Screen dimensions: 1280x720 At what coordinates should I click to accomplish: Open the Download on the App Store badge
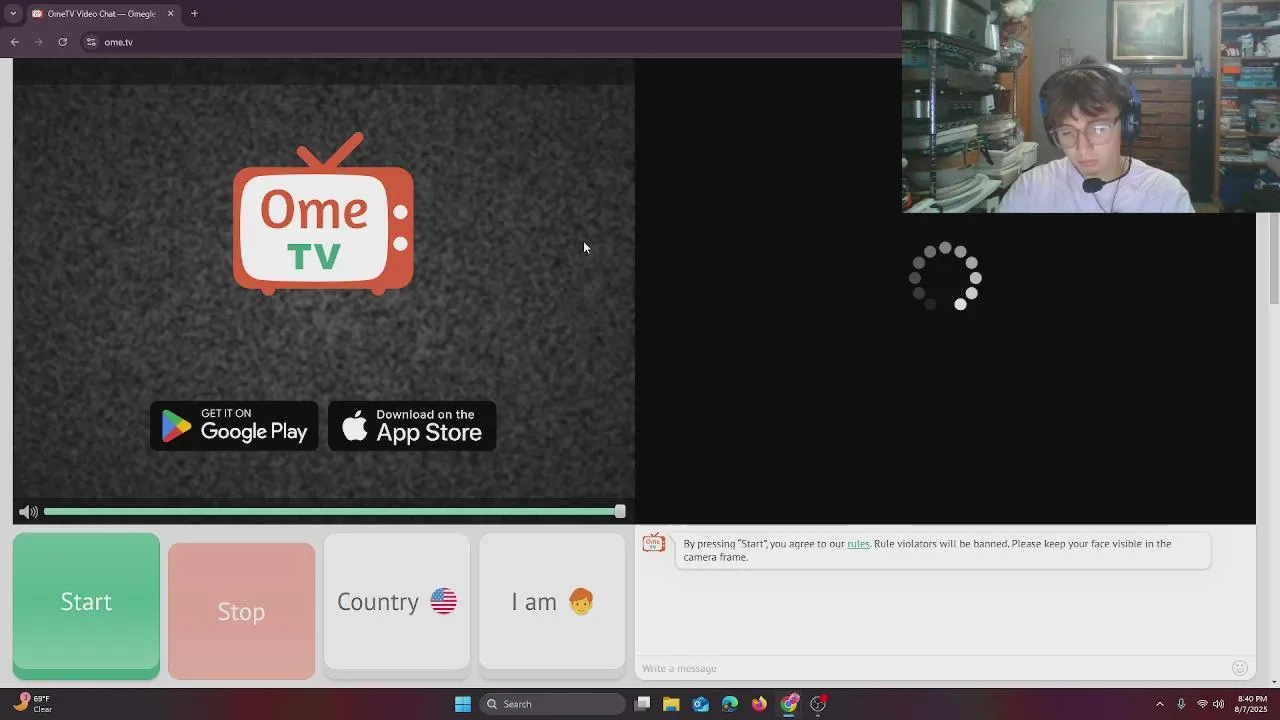[412, 426]
